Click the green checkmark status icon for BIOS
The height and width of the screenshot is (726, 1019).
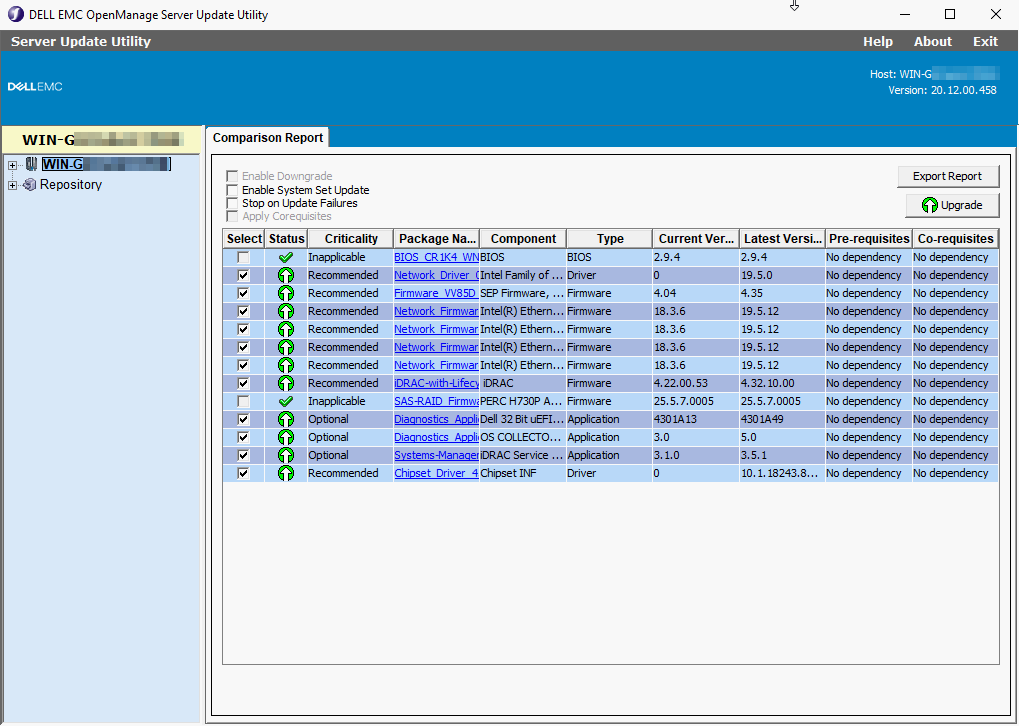285,257
